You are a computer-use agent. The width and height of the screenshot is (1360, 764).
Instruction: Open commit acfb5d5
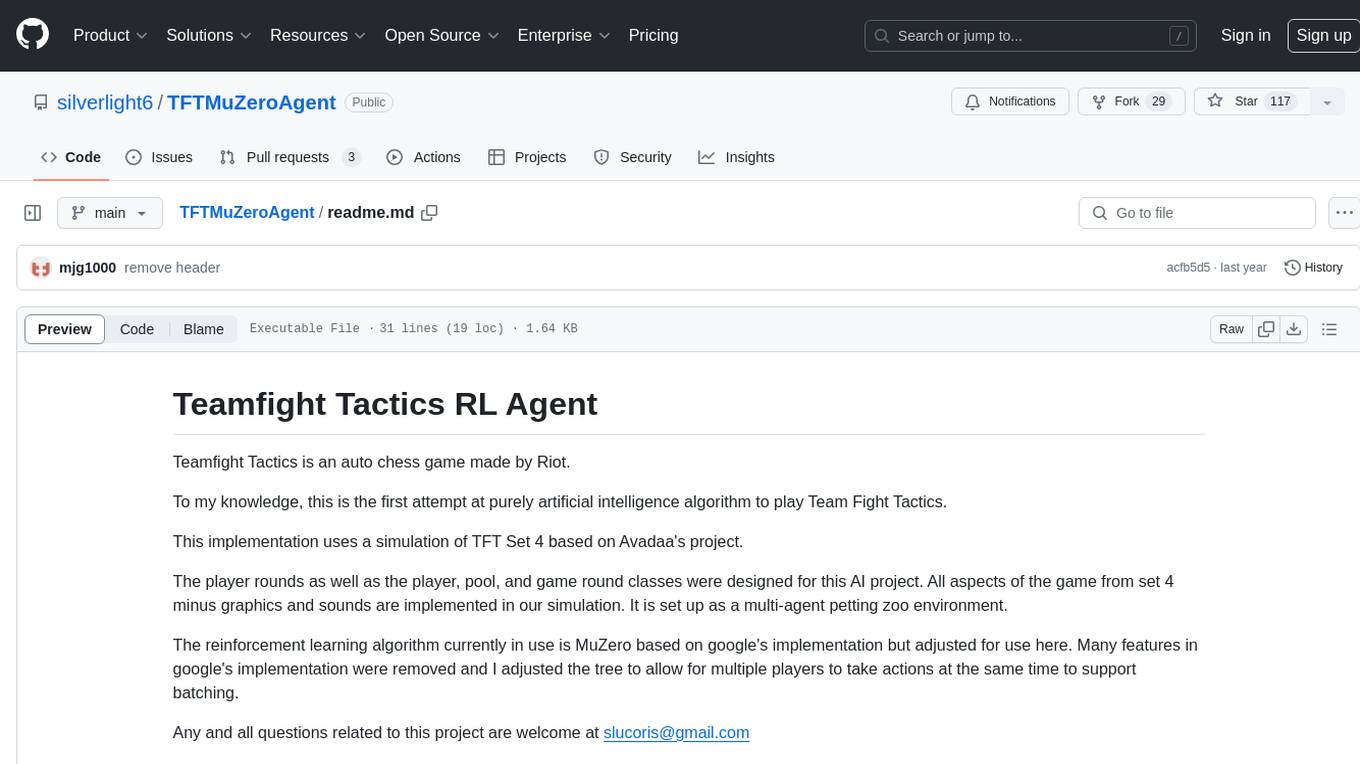(1188, 268)
